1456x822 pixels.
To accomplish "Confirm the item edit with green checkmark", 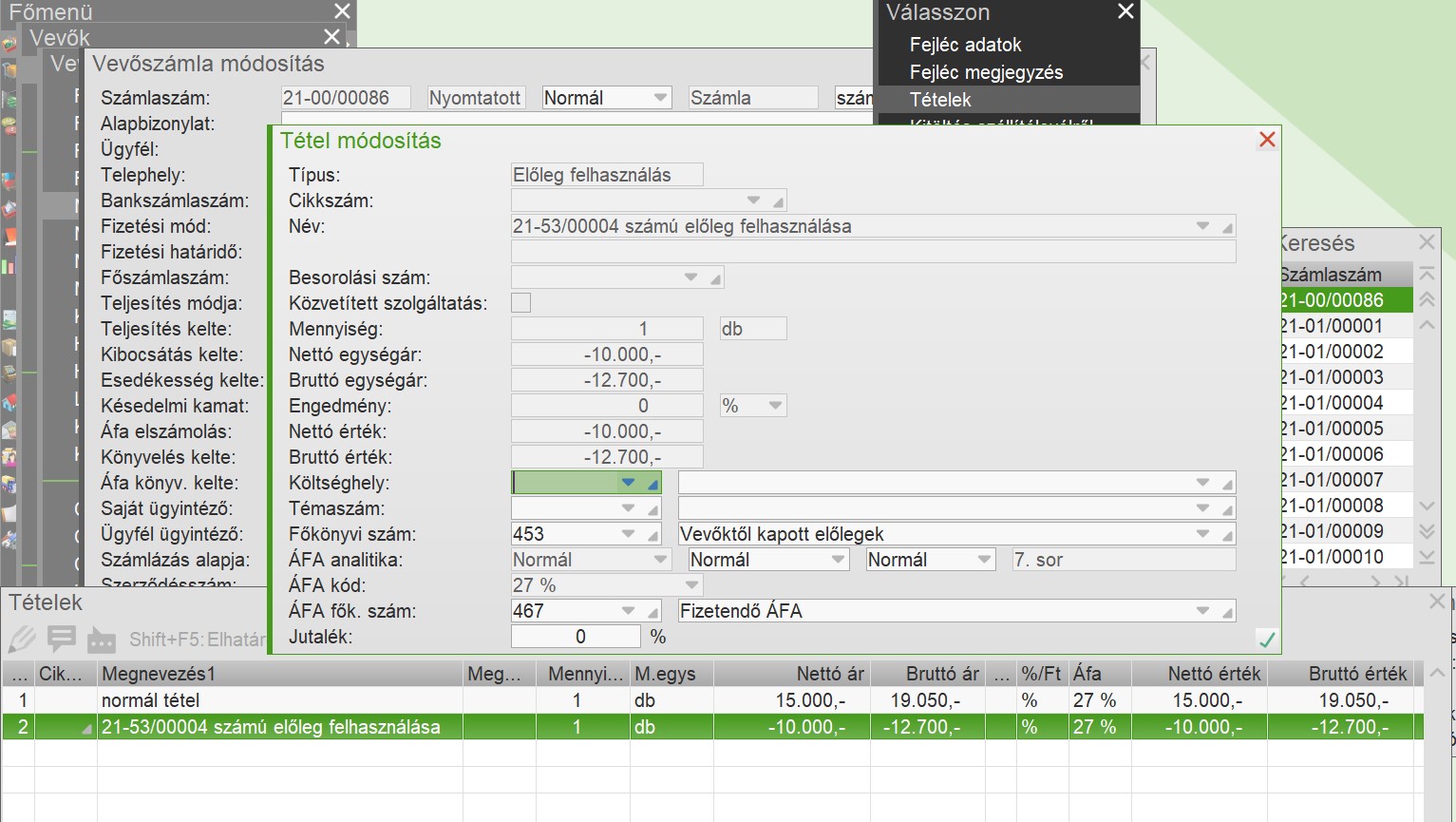I will tap(1266, 639).
